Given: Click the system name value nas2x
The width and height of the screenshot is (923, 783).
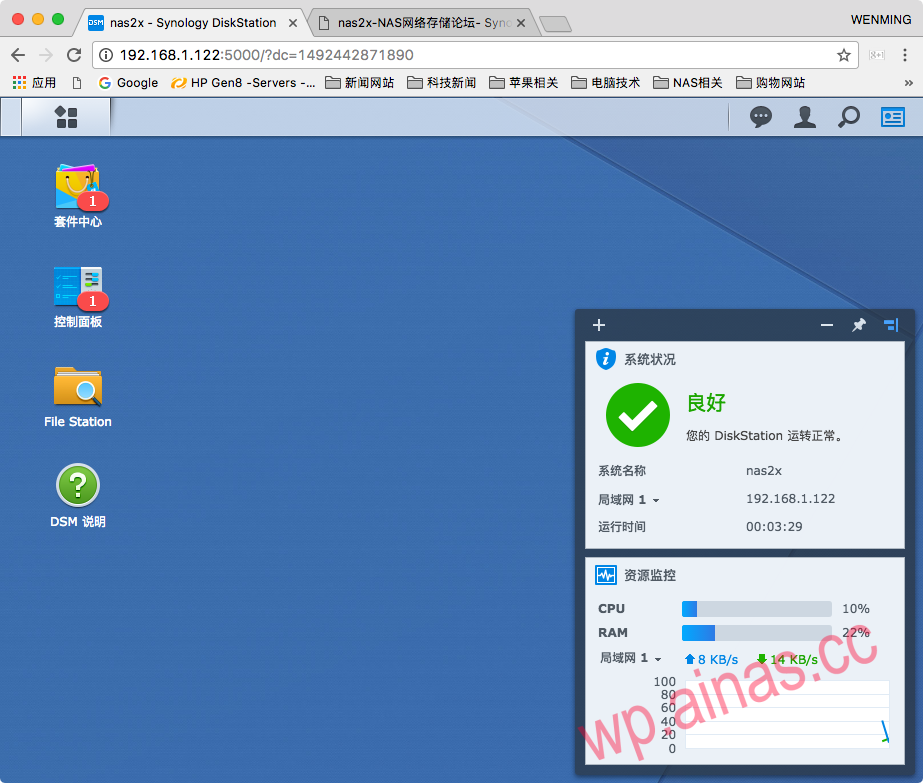Looking at the screenshot, I should (x=763, y=471).
